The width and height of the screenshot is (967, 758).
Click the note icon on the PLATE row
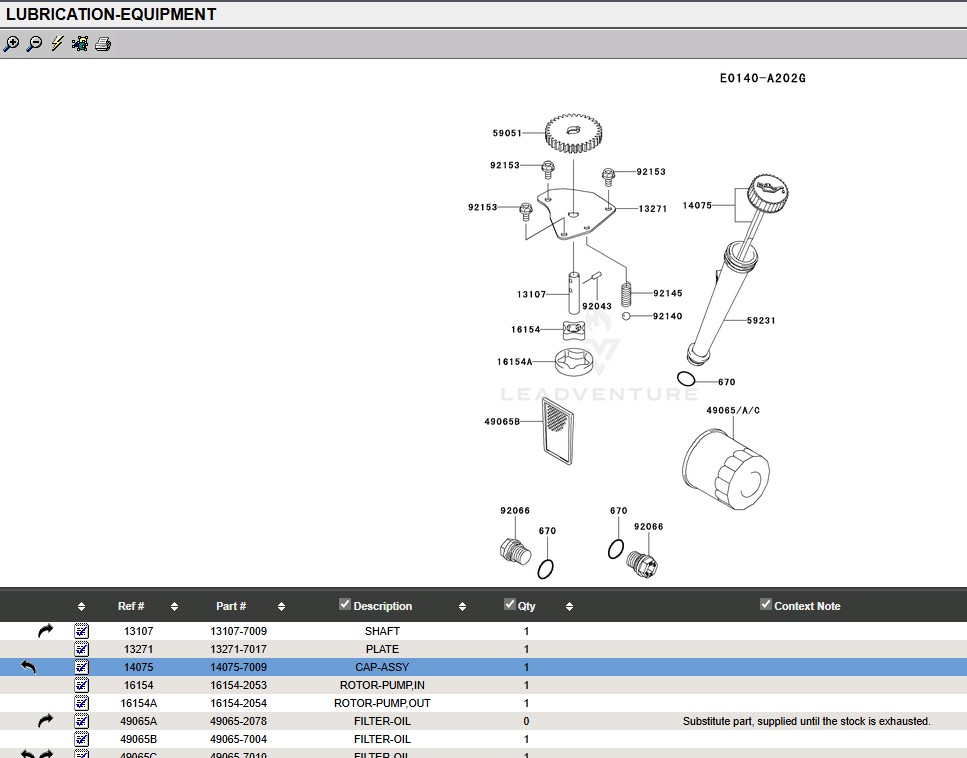click(x=82, y=649)
